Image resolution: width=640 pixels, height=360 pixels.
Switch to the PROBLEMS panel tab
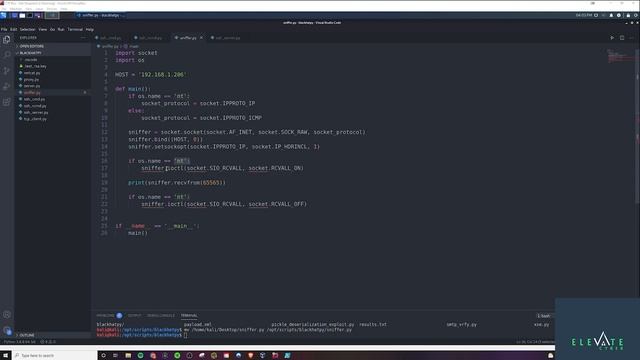pyautogui.click(x=105, y=316)
